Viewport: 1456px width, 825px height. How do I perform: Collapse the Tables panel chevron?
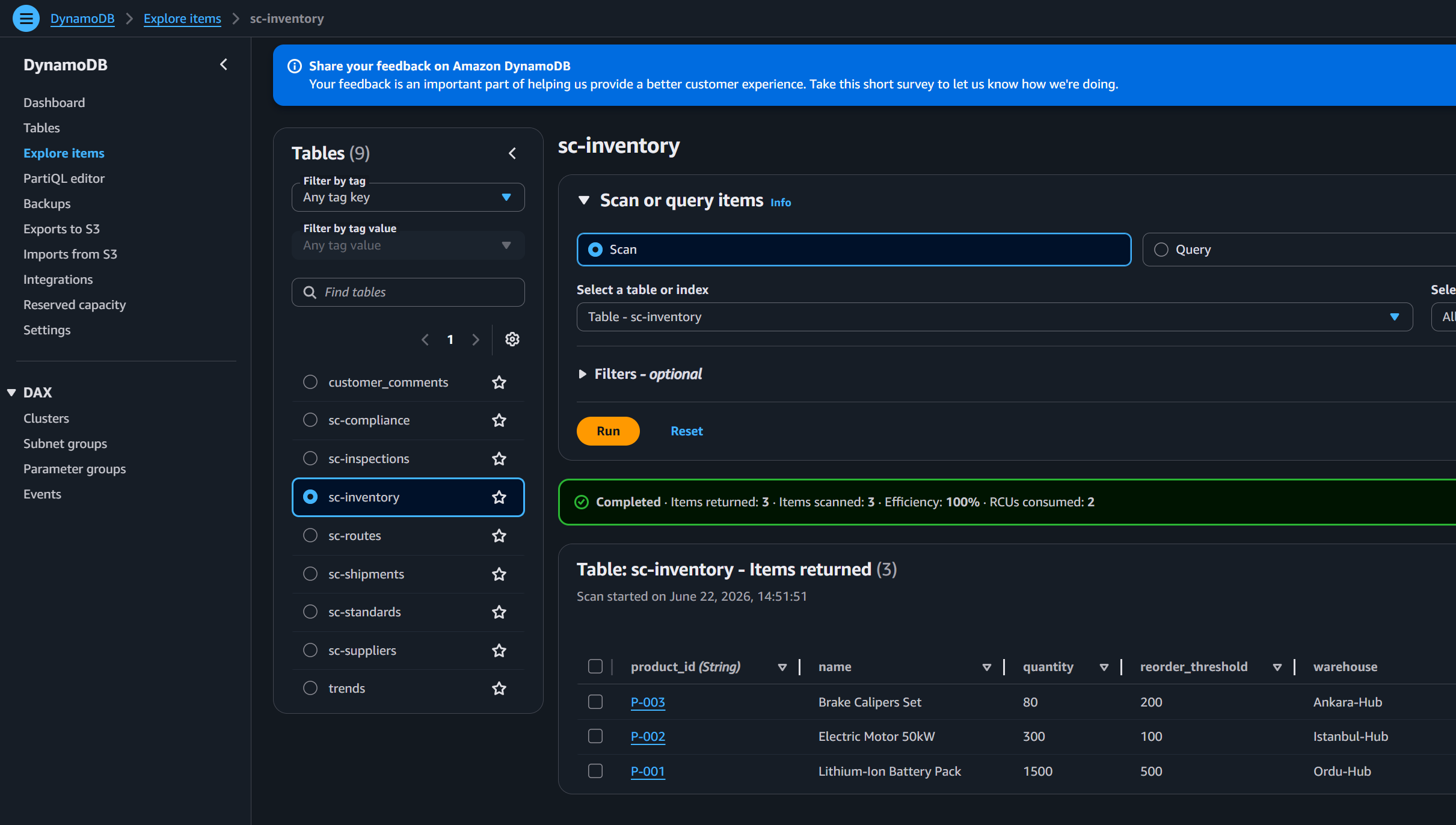[512, 153]
